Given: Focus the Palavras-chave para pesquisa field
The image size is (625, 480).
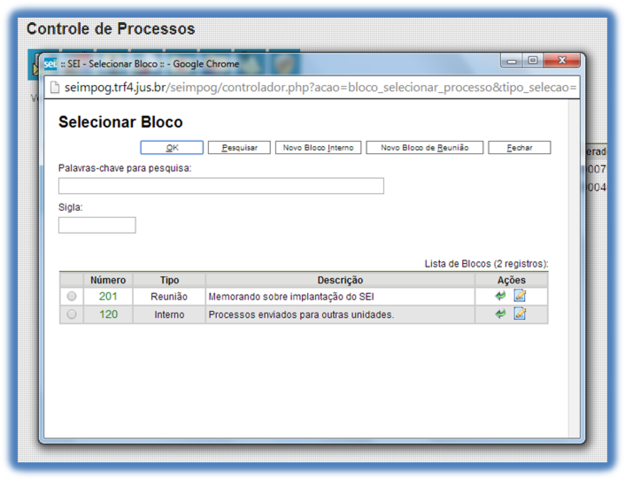Looking at the screenshot, I should tap(221, 186).
